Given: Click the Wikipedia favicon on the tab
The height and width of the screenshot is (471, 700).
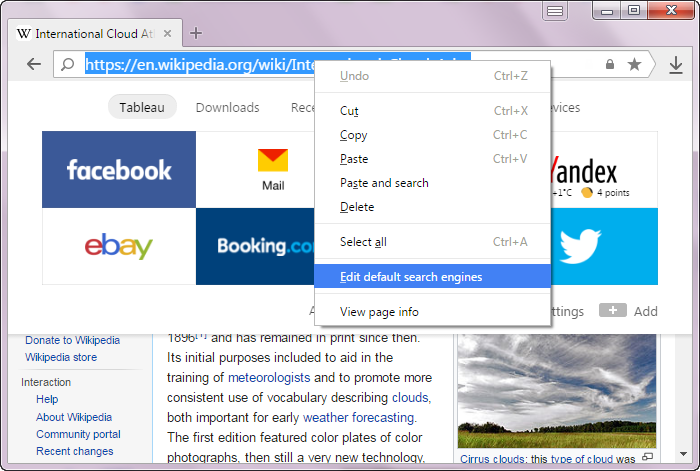Looking at the screenshot, I should (x=24, y=33).
